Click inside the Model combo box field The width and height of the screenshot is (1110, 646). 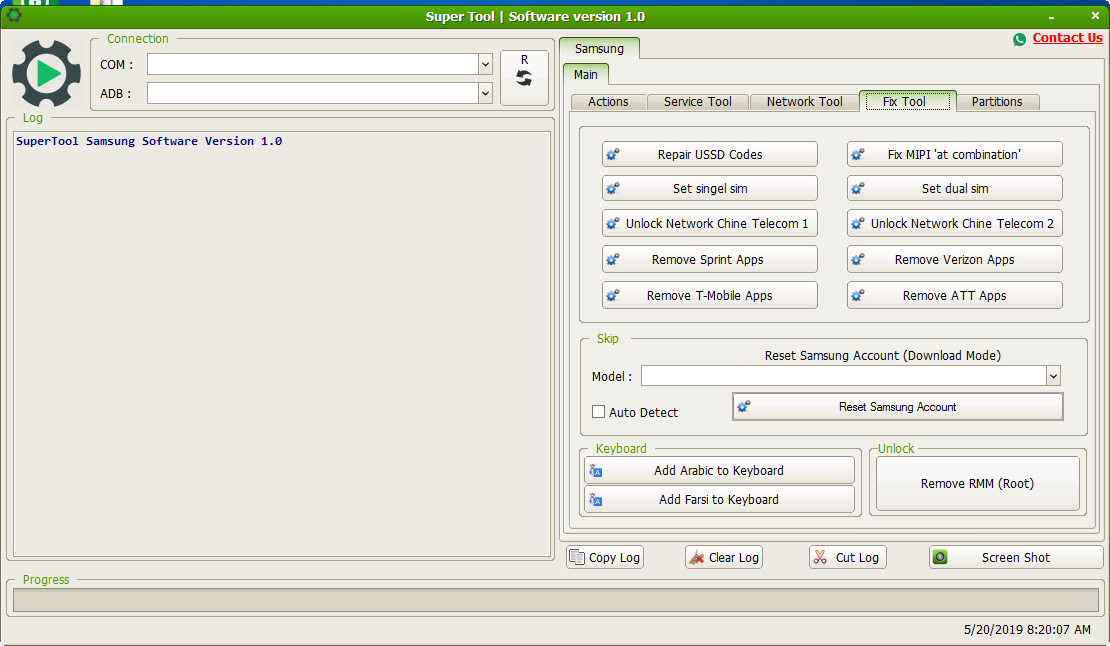[x=844, y=376]
